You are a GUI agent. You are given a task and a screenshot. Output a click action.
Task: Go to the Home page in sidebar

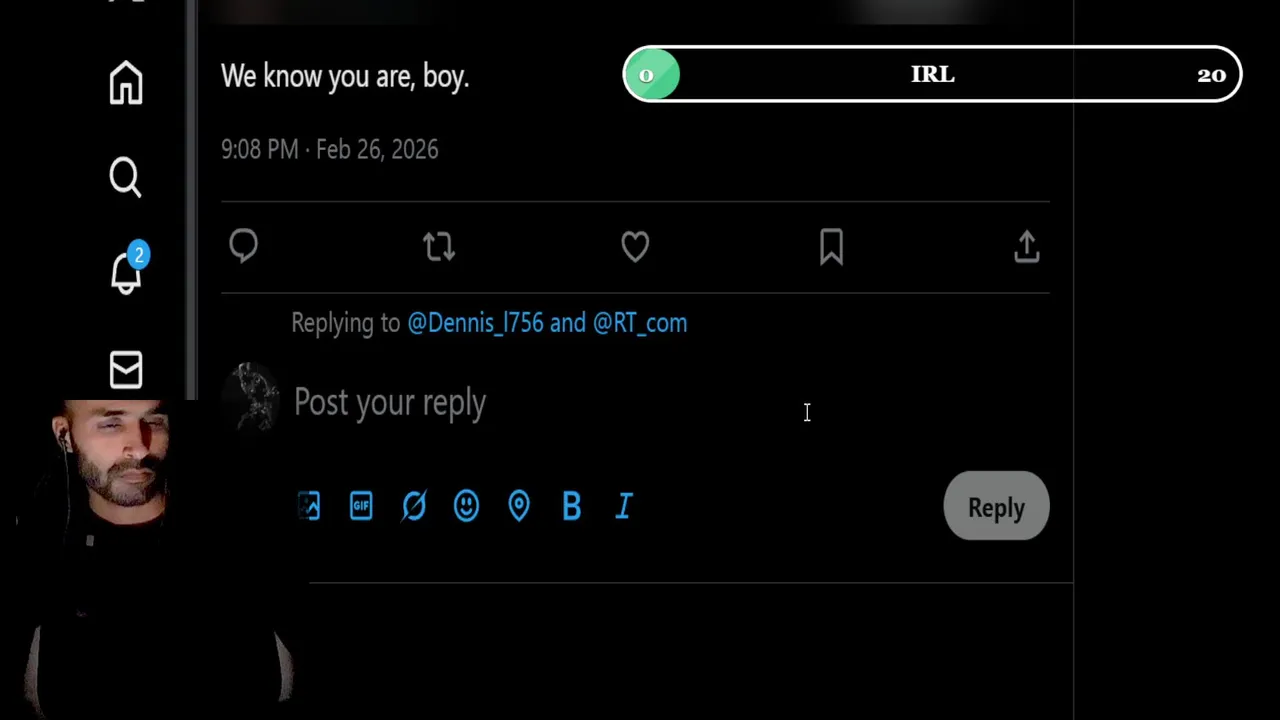pos(126,83)
